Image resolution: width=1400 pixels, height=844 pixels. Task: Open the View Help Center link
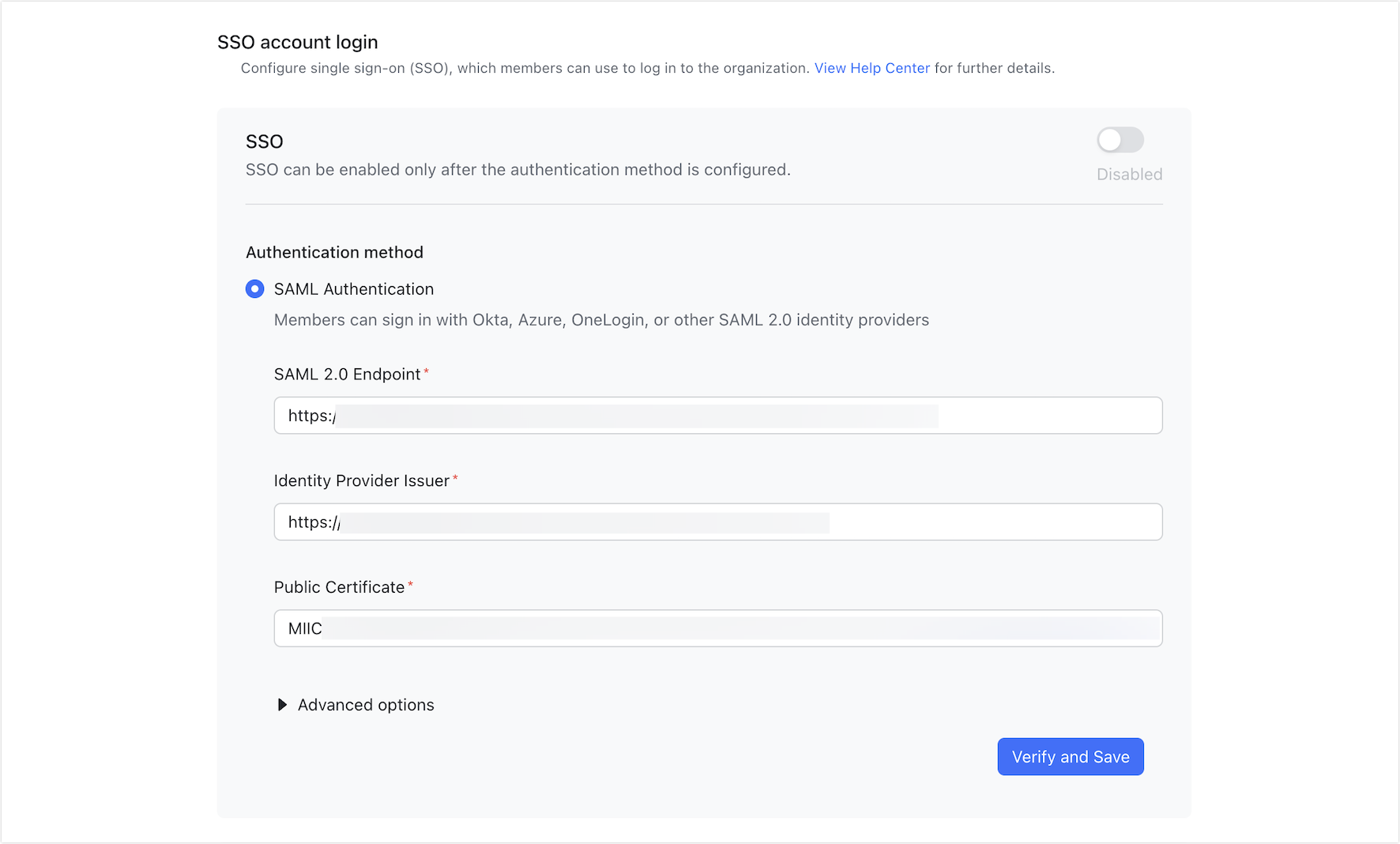[872, 68]
